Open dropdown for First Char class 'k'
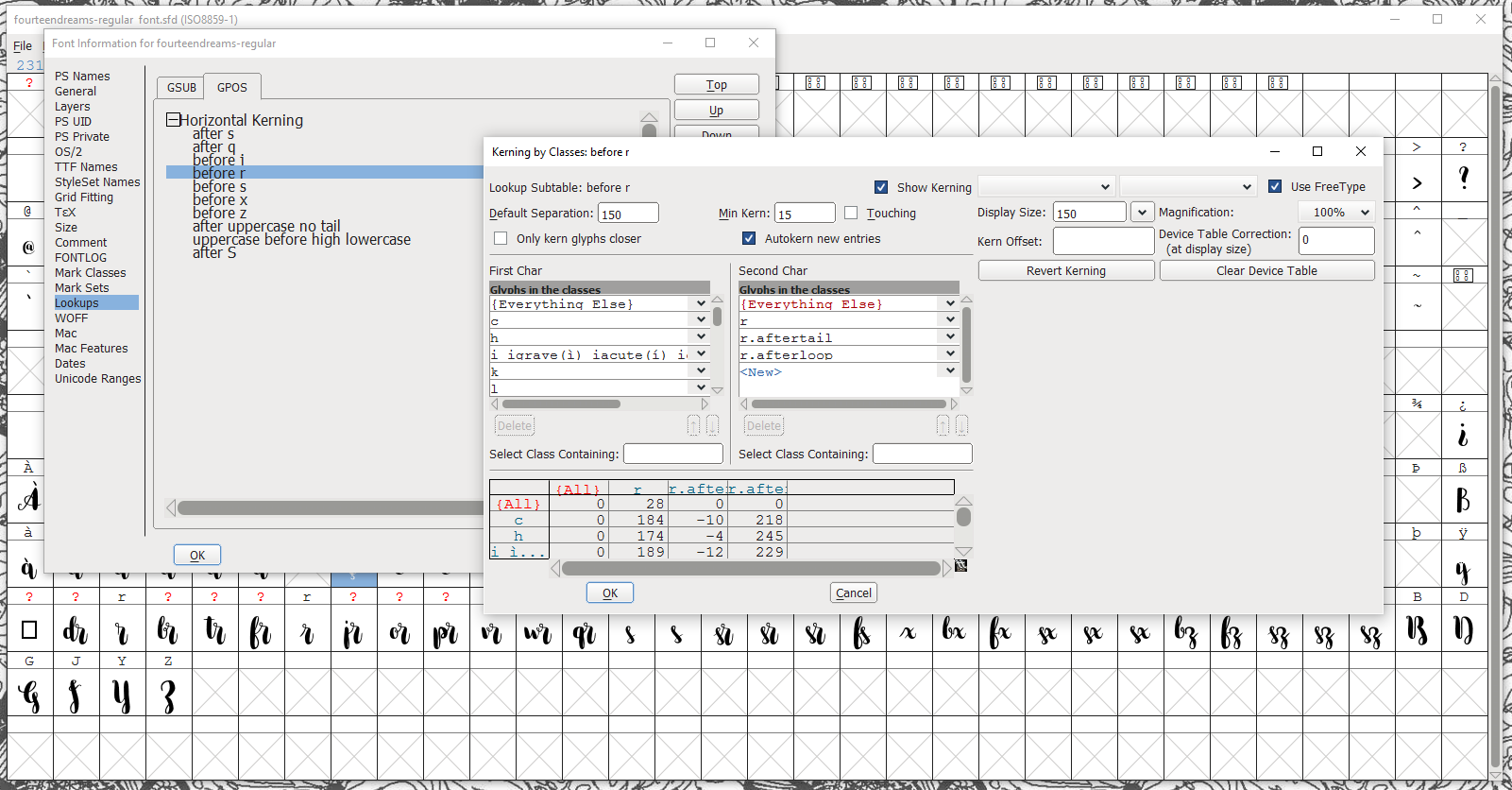The height and width of the screenshot is (790, 1512). [x=701, y=371]
